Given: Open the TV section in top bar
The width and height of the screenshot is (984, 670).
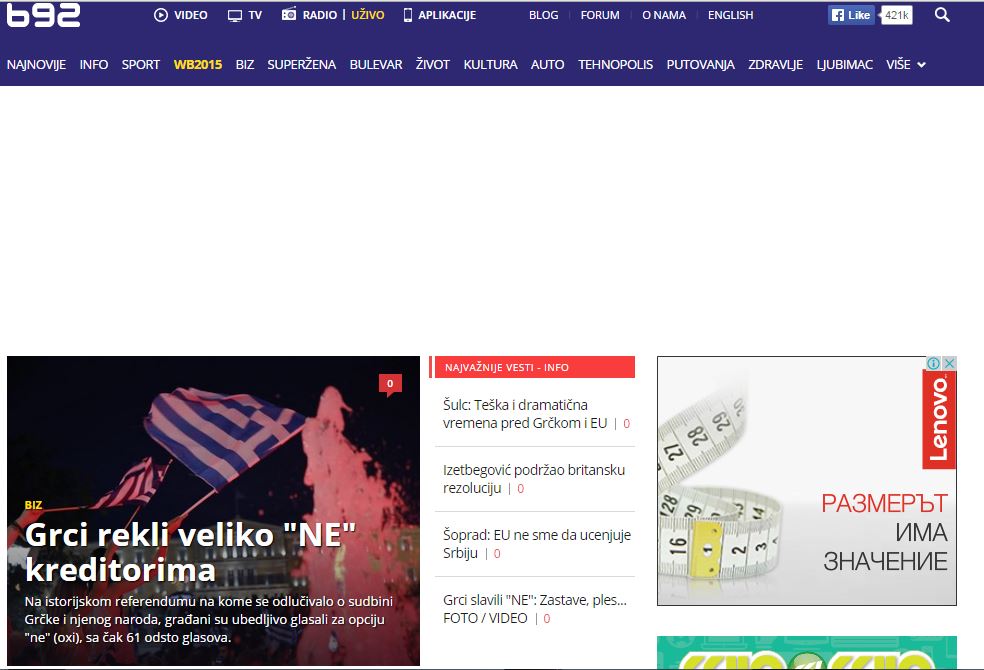Looking at the screenshot, I should click(236, 15).
